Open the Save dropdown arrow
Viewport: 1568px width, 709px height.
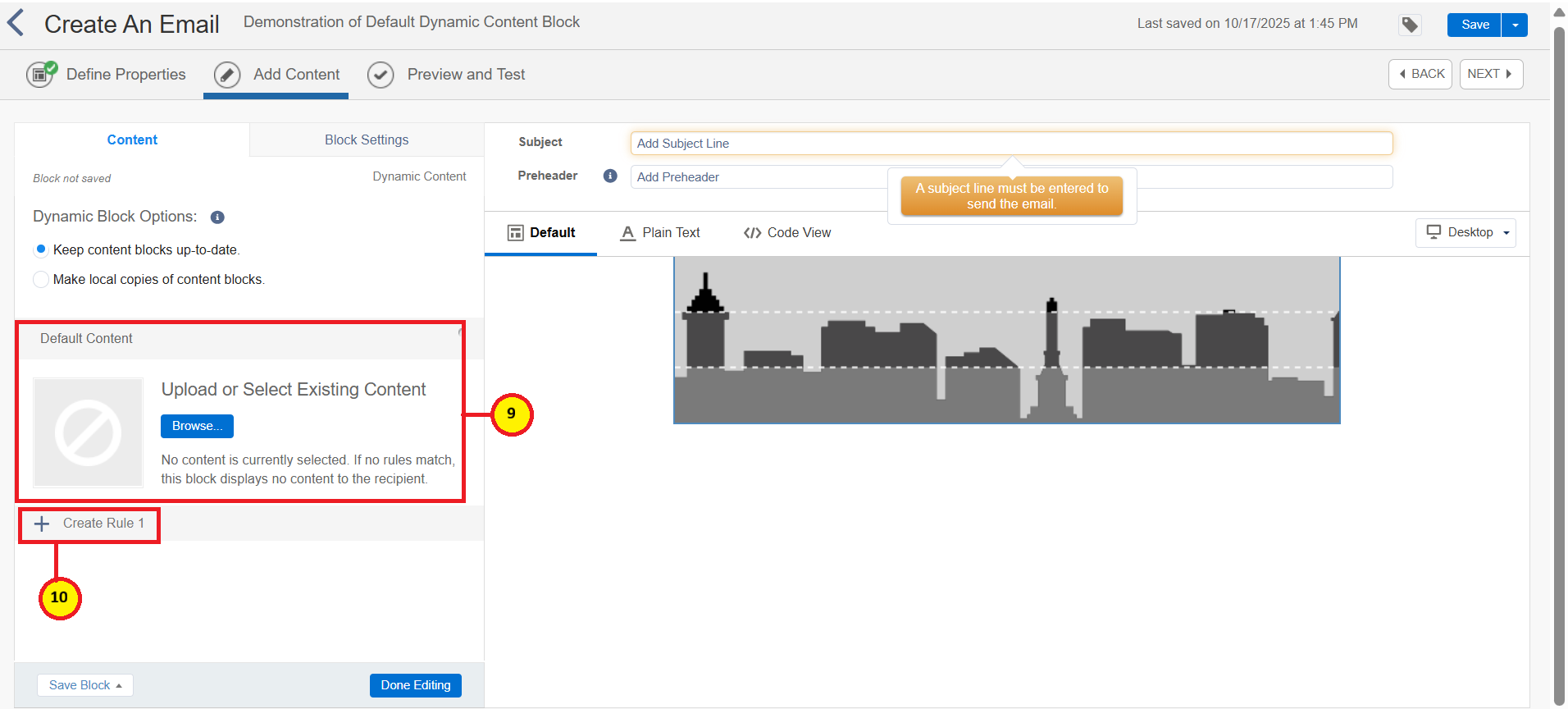pos(1515,25)
